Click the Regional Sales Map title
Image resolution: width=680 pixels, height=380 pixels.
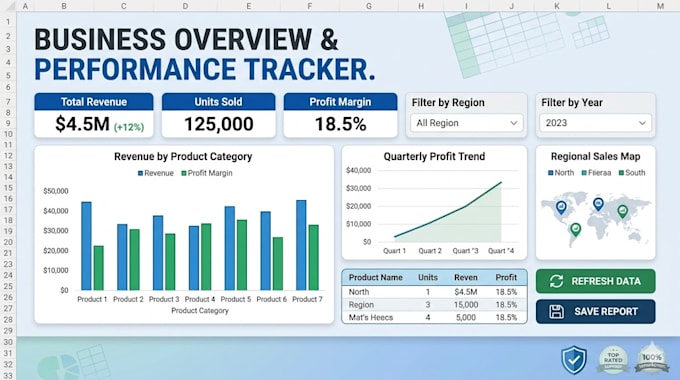point(595,156)
